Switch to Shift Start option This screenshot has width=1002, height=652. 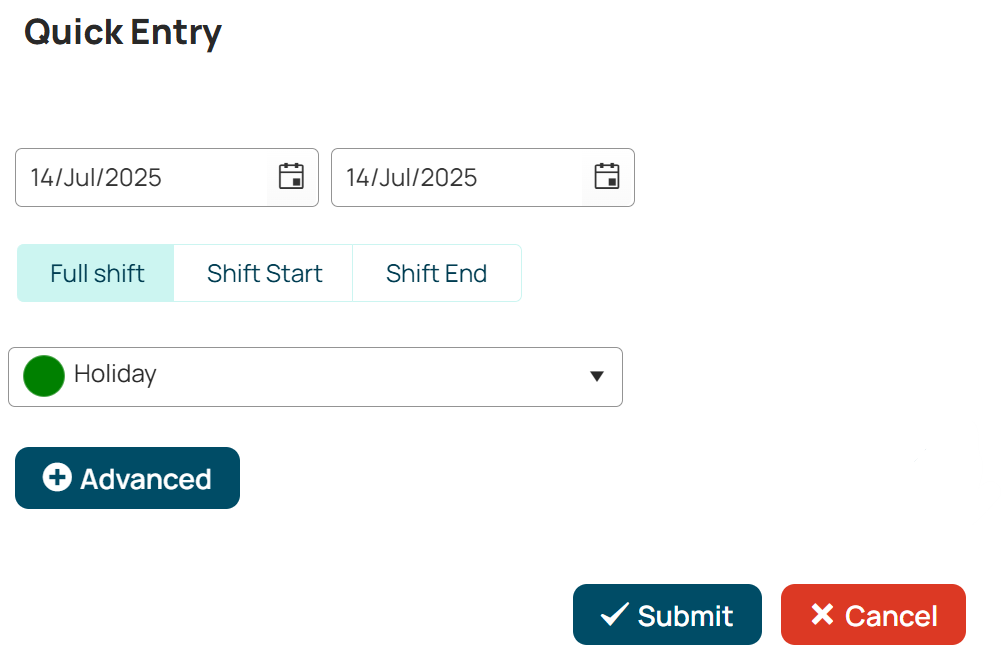tap(263, 273)
